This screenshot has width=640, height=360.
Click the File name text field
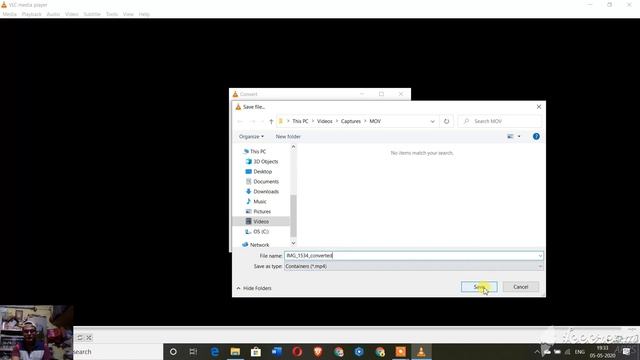click(x=410, y=256)
